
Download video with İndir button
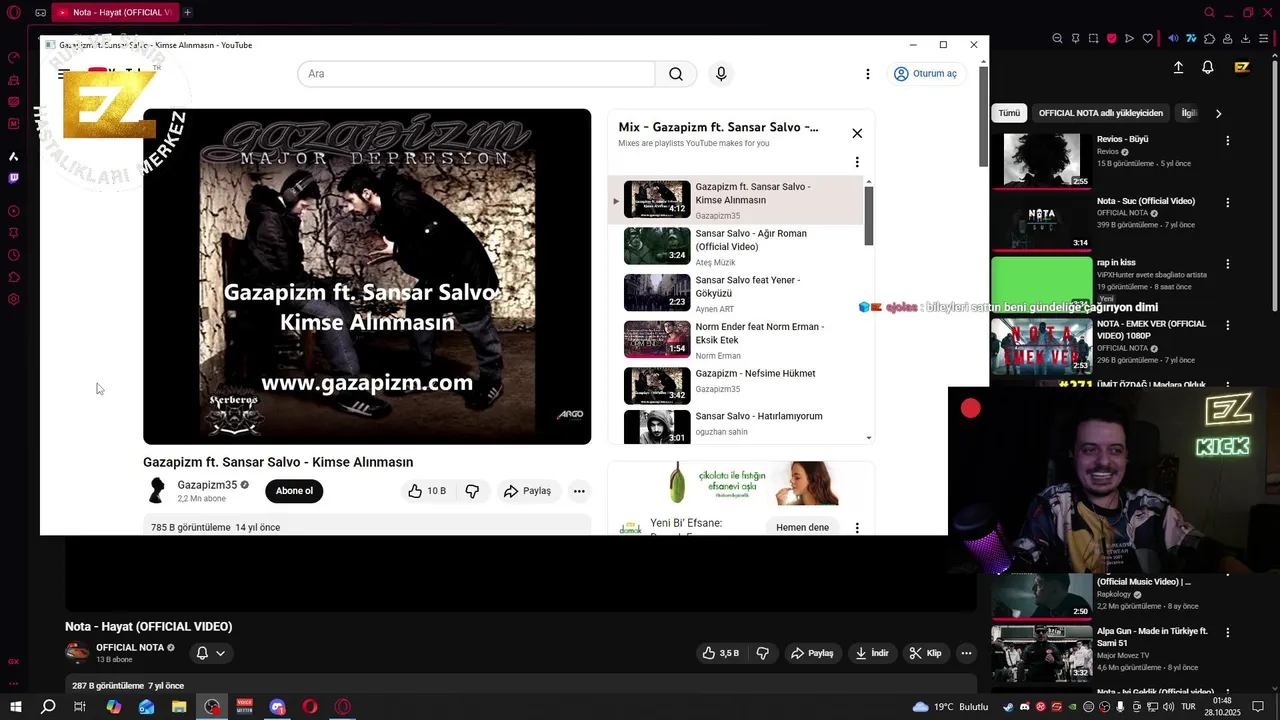point(871,653)
